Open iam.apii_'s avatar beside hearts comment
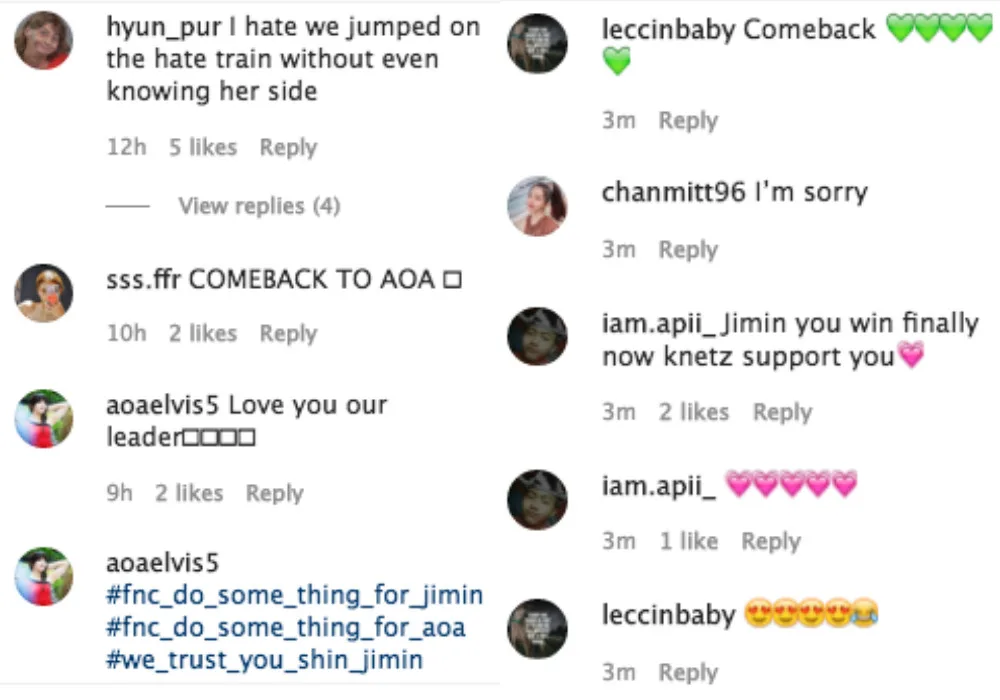 point(537,500)
